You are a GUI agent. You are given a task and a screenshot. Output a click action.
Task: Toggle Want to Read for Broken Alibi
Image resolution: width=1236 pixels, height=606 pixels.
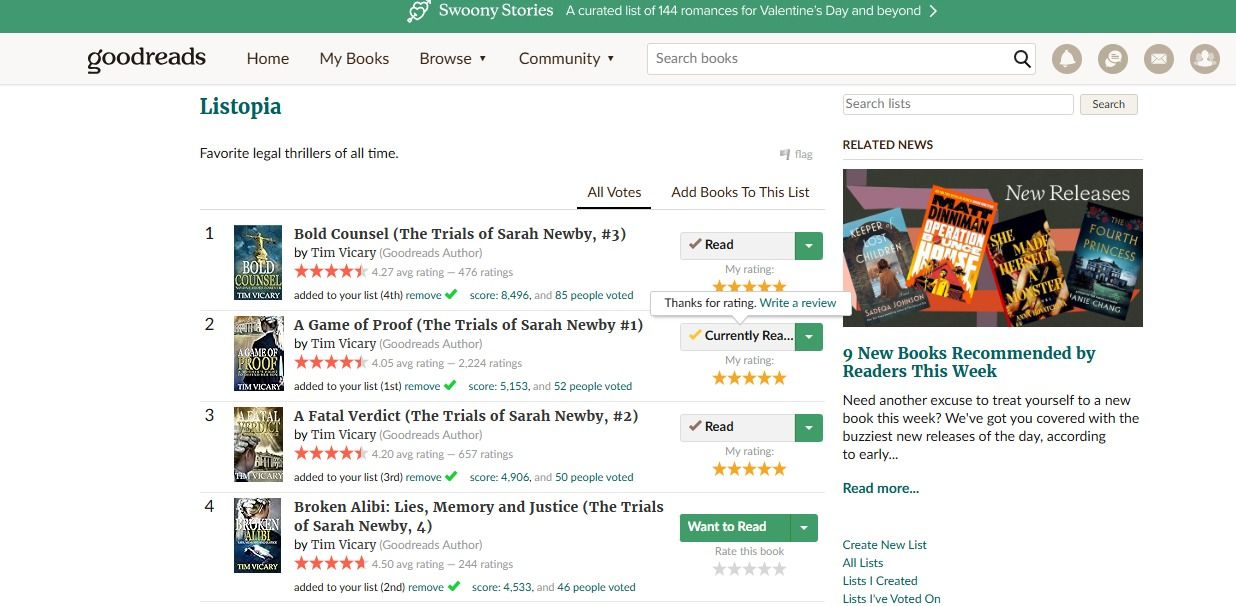click(x=734, y=527)
